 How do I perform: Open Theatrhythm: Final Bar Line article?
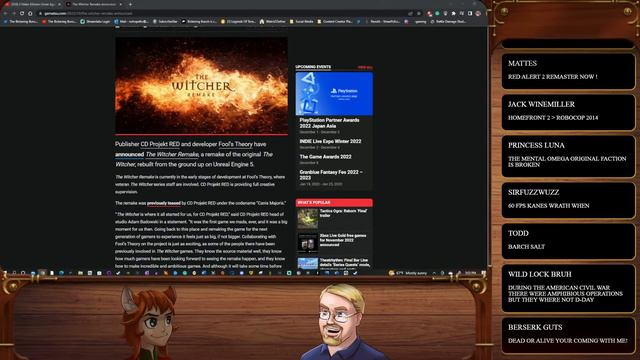pos(345,262)
